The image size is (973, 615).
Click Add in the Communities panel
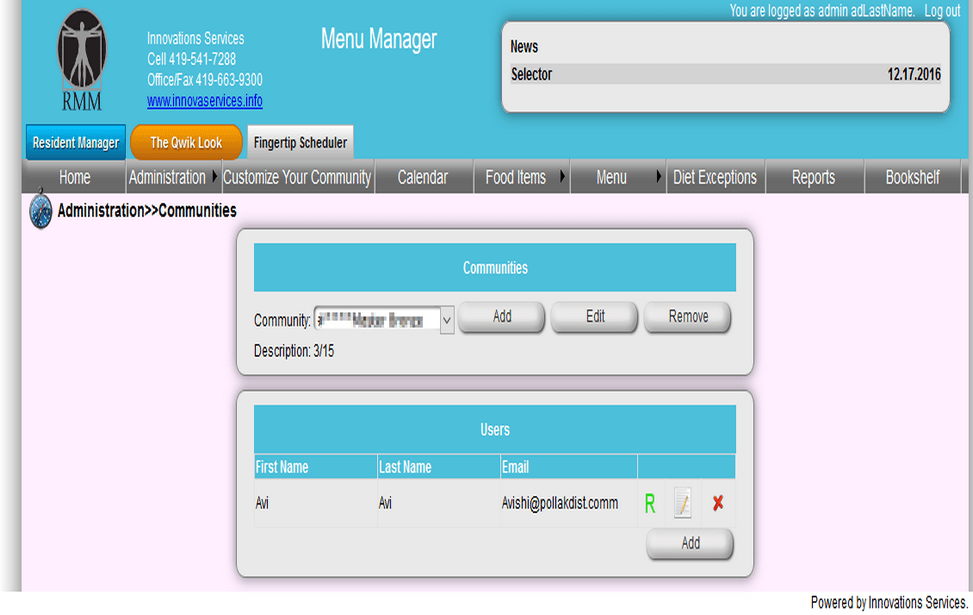coord(500,317)
